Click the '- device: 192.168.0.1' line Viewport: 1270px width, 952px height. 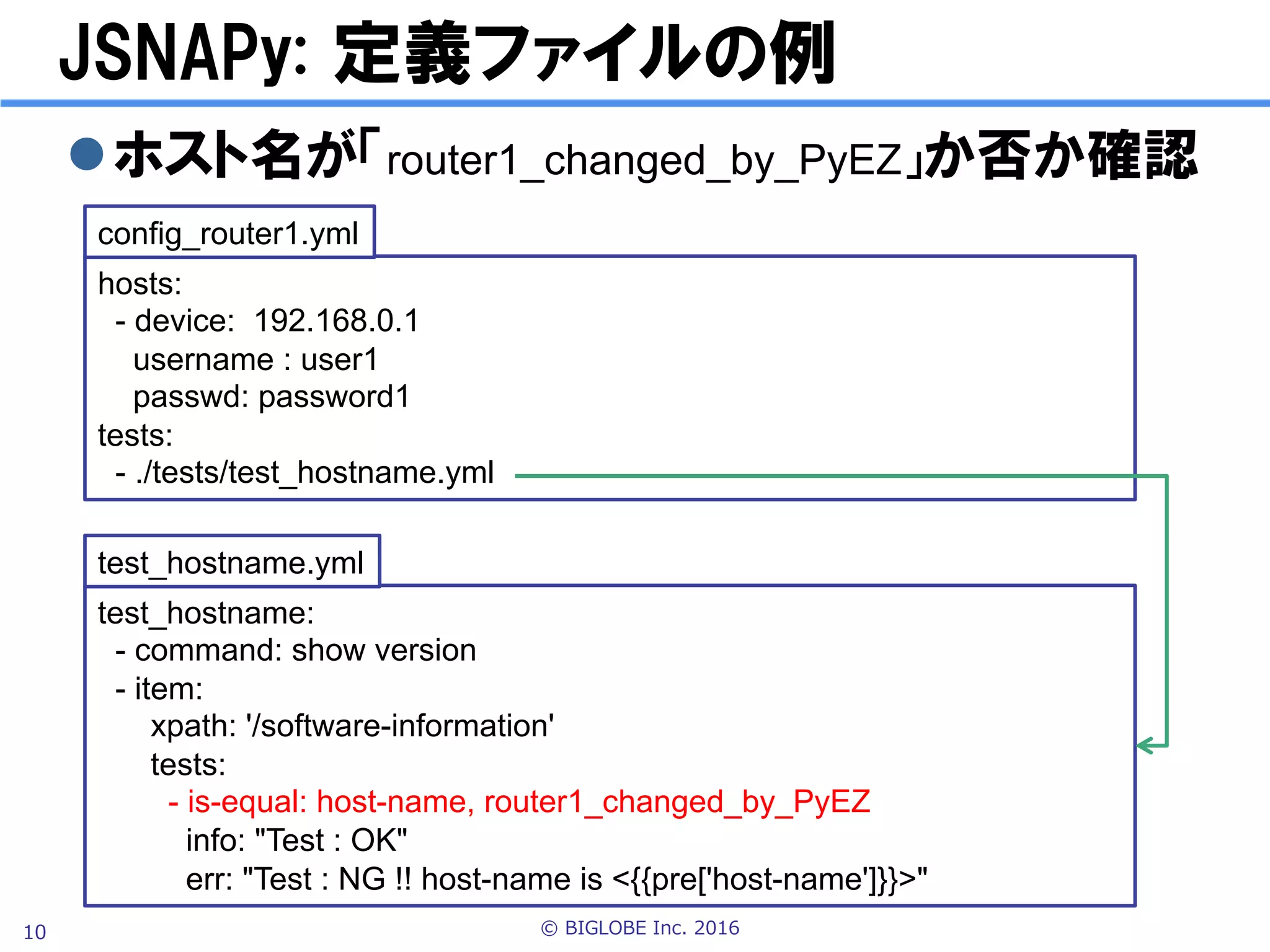tap(268, 321)
